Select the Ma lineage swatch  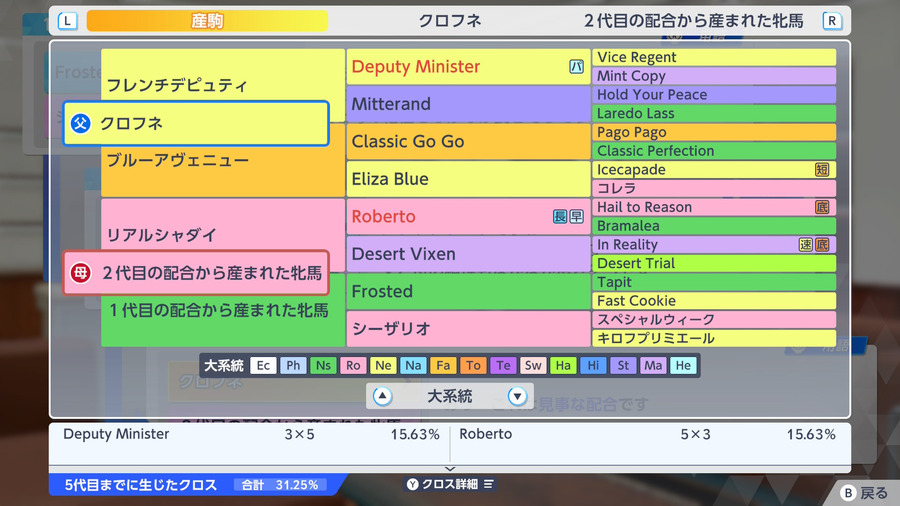click(653, 365)
